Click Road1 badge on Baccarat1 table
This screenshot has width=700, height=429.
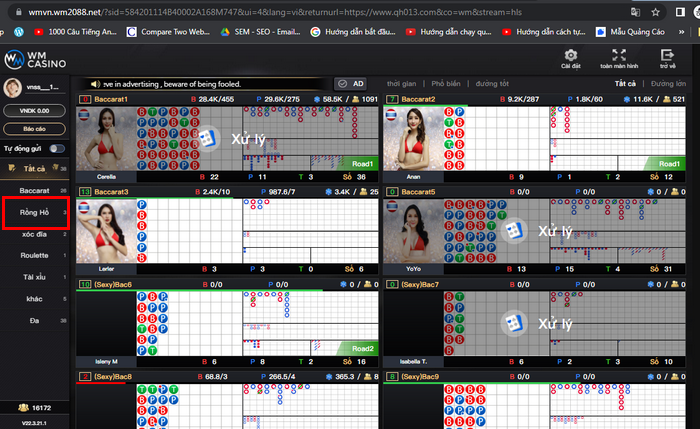pos(359,164)
